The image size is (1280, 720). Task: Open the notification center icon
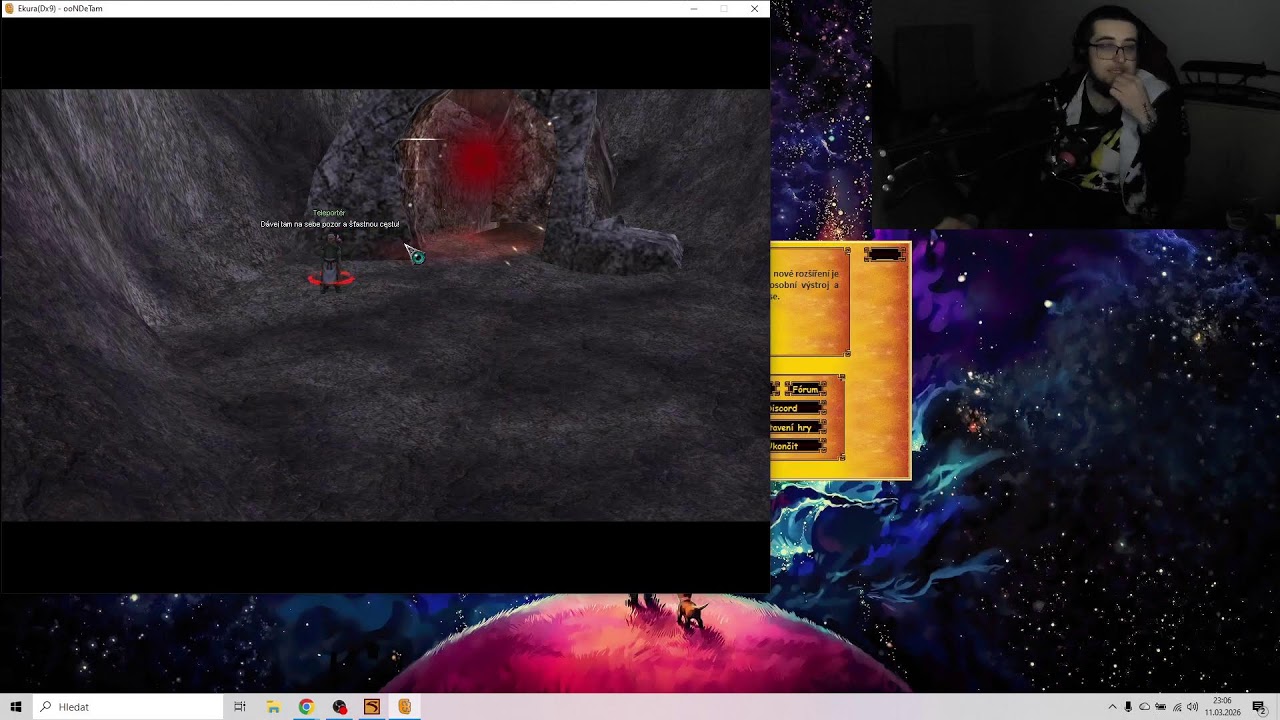1259,707
